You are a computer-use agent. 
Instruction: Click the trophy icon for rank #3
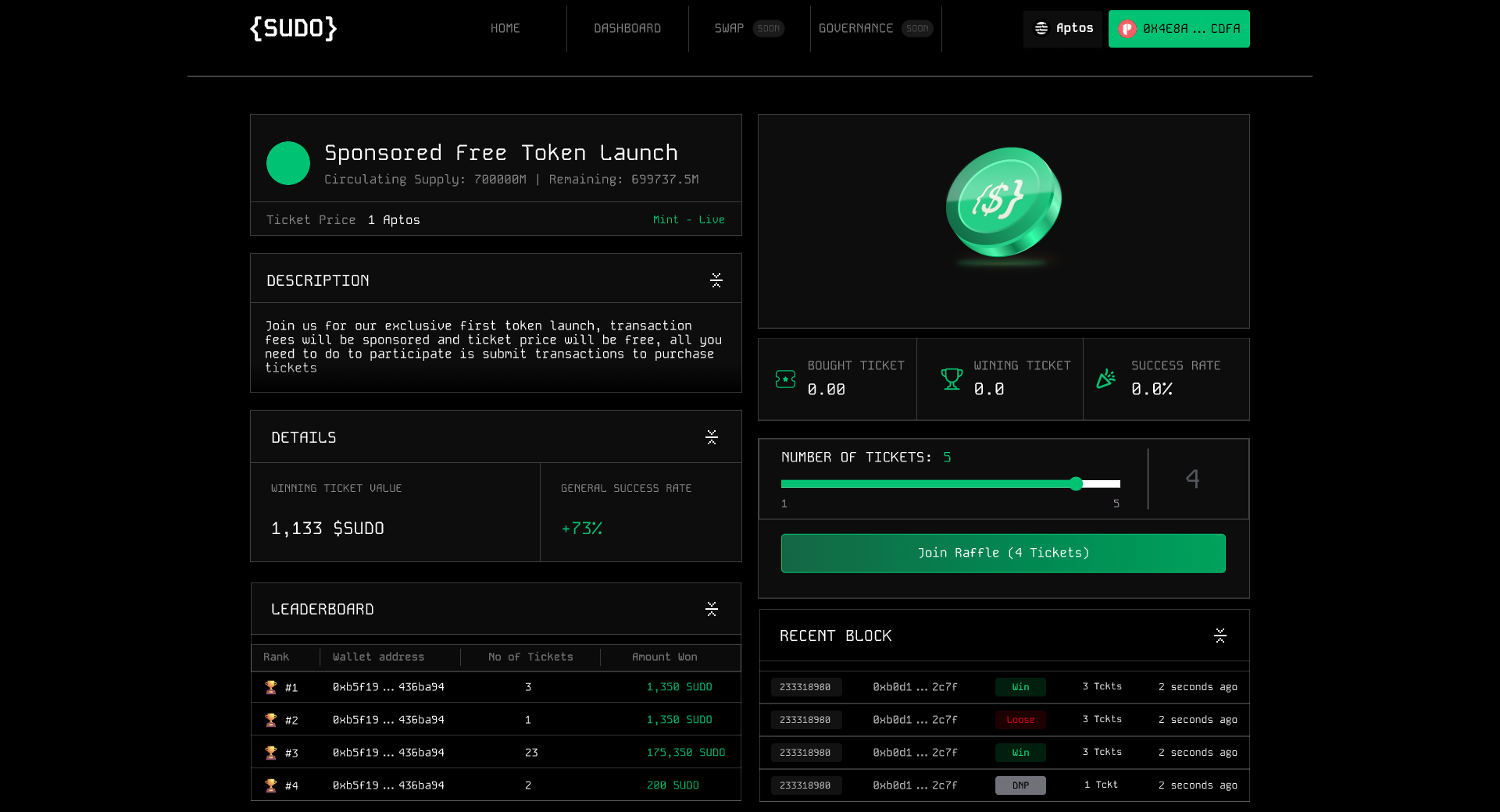coord(271,753)
